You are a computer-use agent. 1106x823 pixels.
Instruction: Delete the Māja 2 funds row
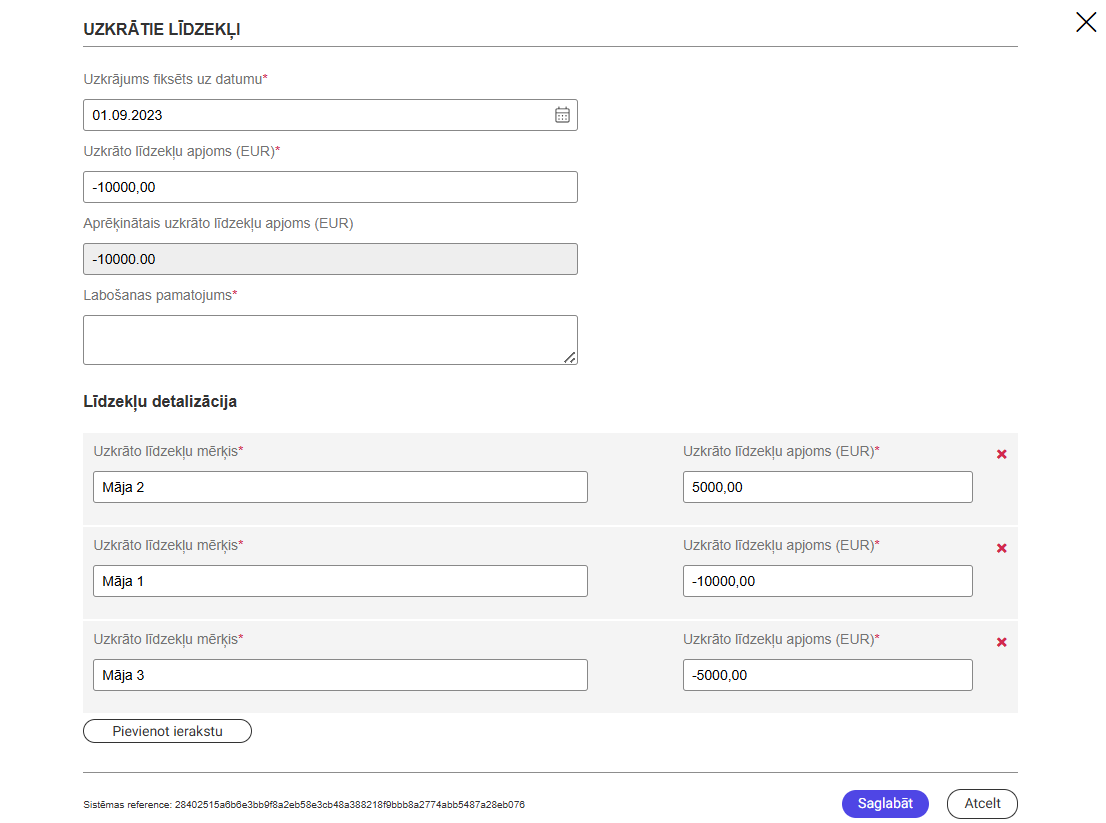coord(1001,454)
